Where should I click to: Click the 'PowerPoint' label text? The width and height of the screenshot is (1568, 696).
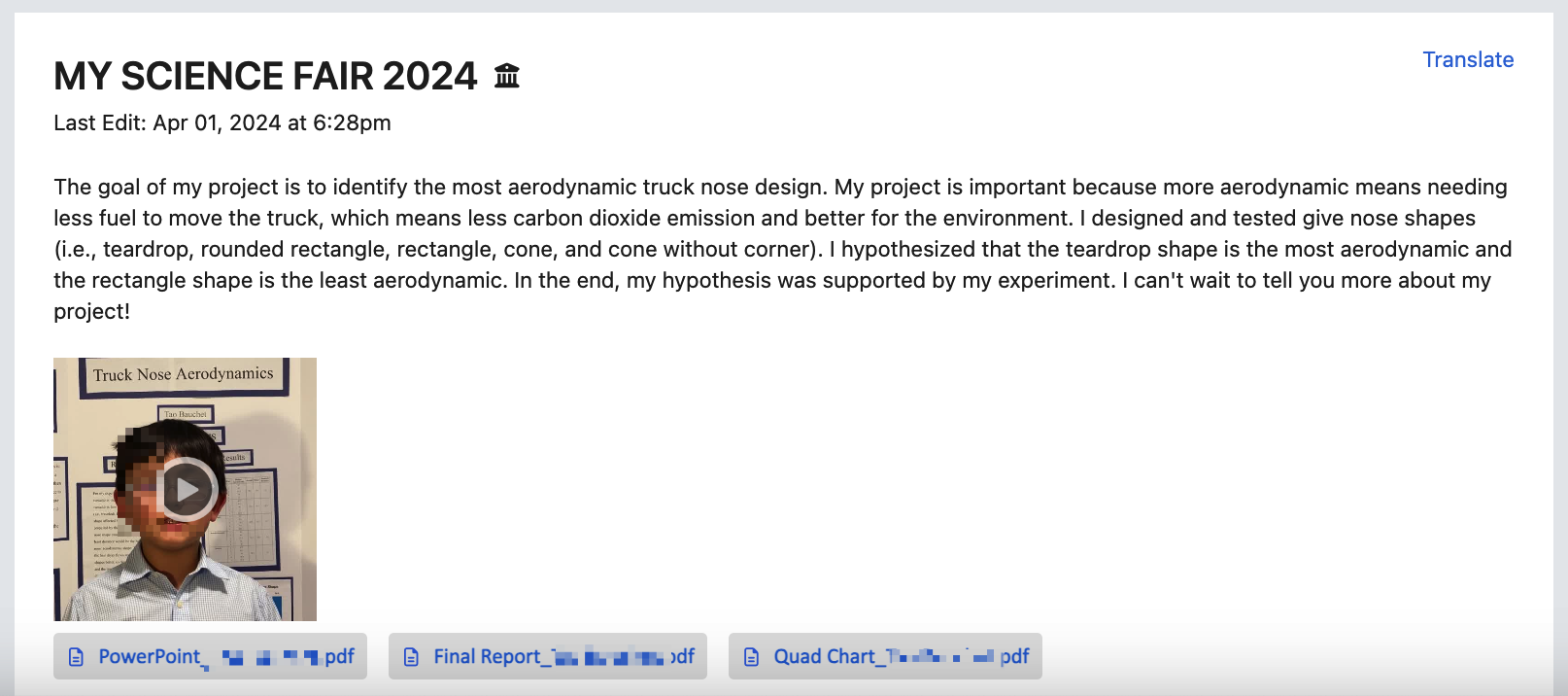[150, 656]
